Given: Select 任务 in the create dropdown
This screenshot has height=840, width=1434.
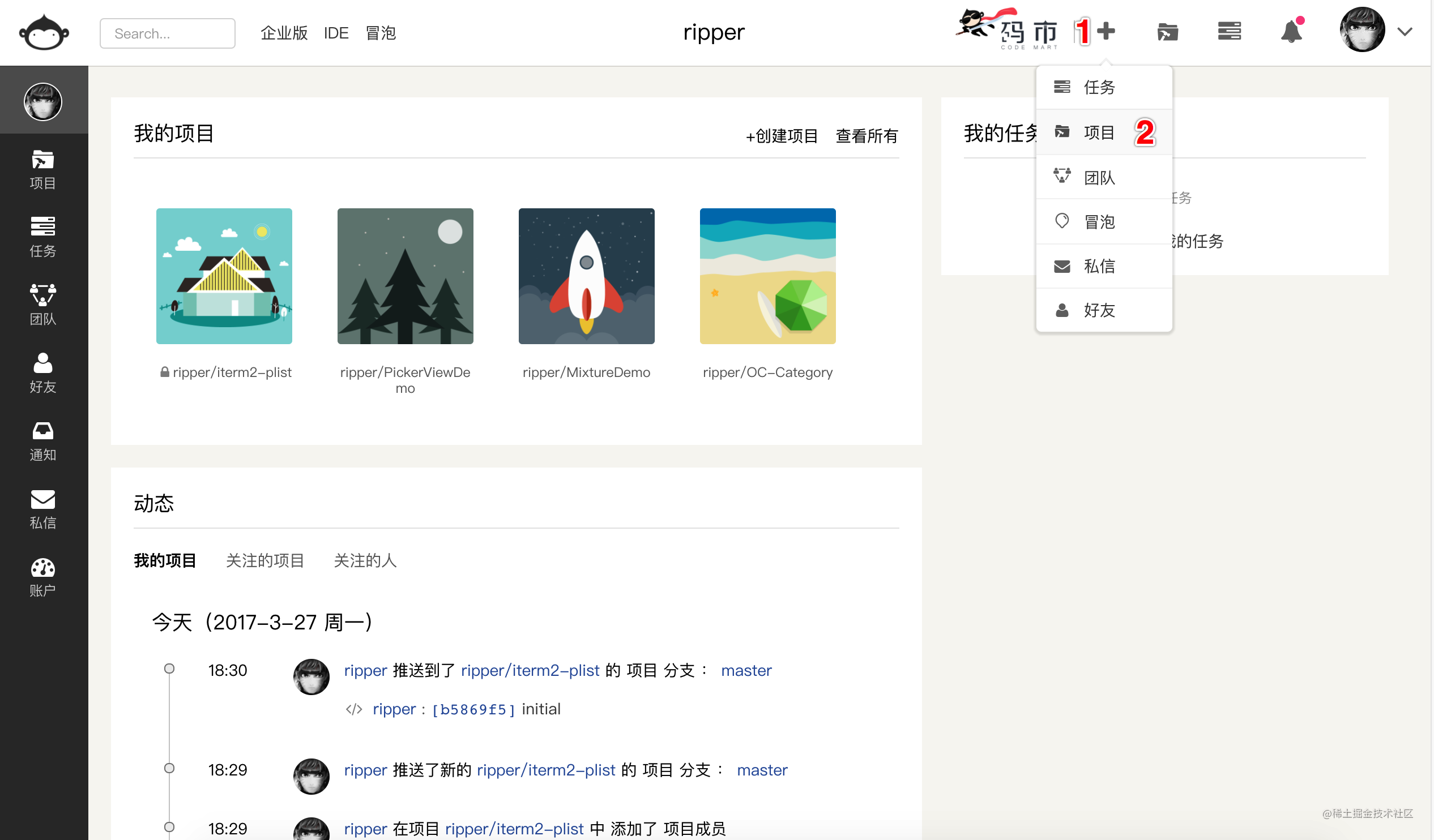Looking at the screenshot, I should pyautogui.click(x=1104, y=87).
